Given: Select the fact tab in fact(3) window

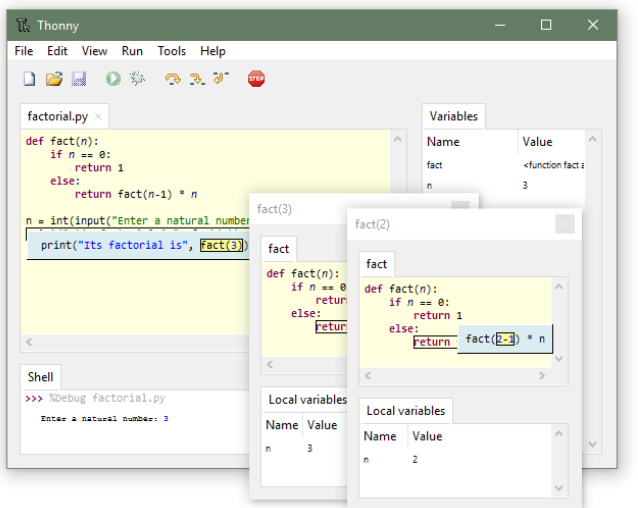Looking at the screenshot, I should 278,249.
